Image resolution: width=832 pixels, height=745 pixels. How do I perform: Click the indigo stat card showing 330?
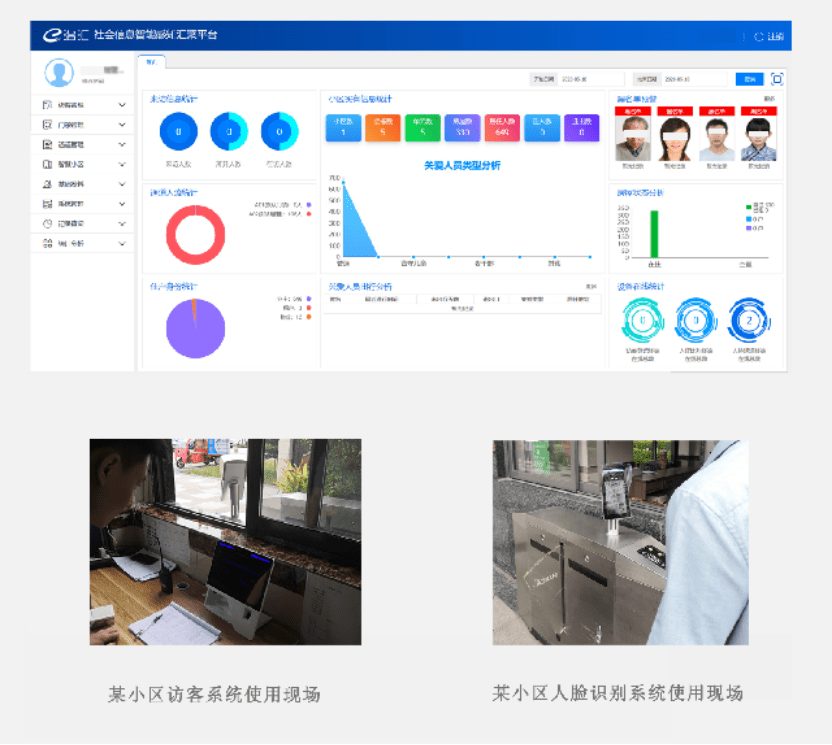[462, 127]
